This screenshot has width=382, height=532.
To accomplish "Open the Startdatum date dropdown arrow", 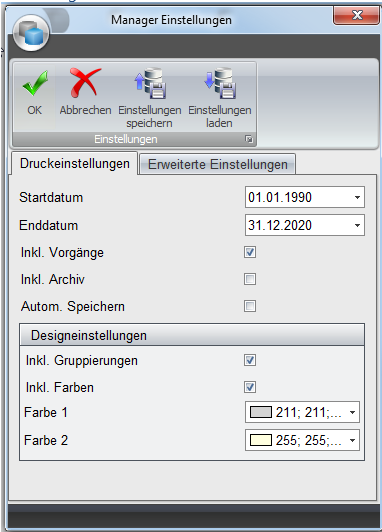I will [357, 197].
